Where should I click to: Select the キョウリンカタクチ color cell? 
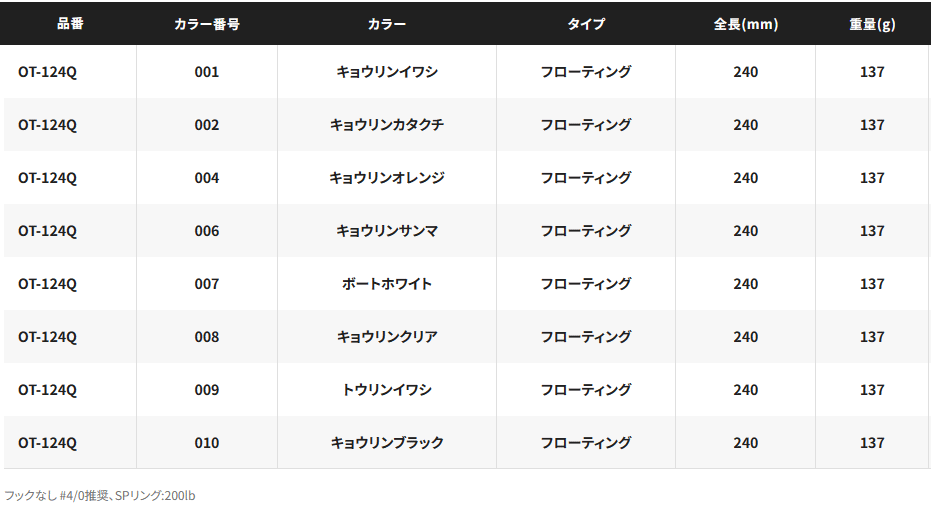pos(387,125)
